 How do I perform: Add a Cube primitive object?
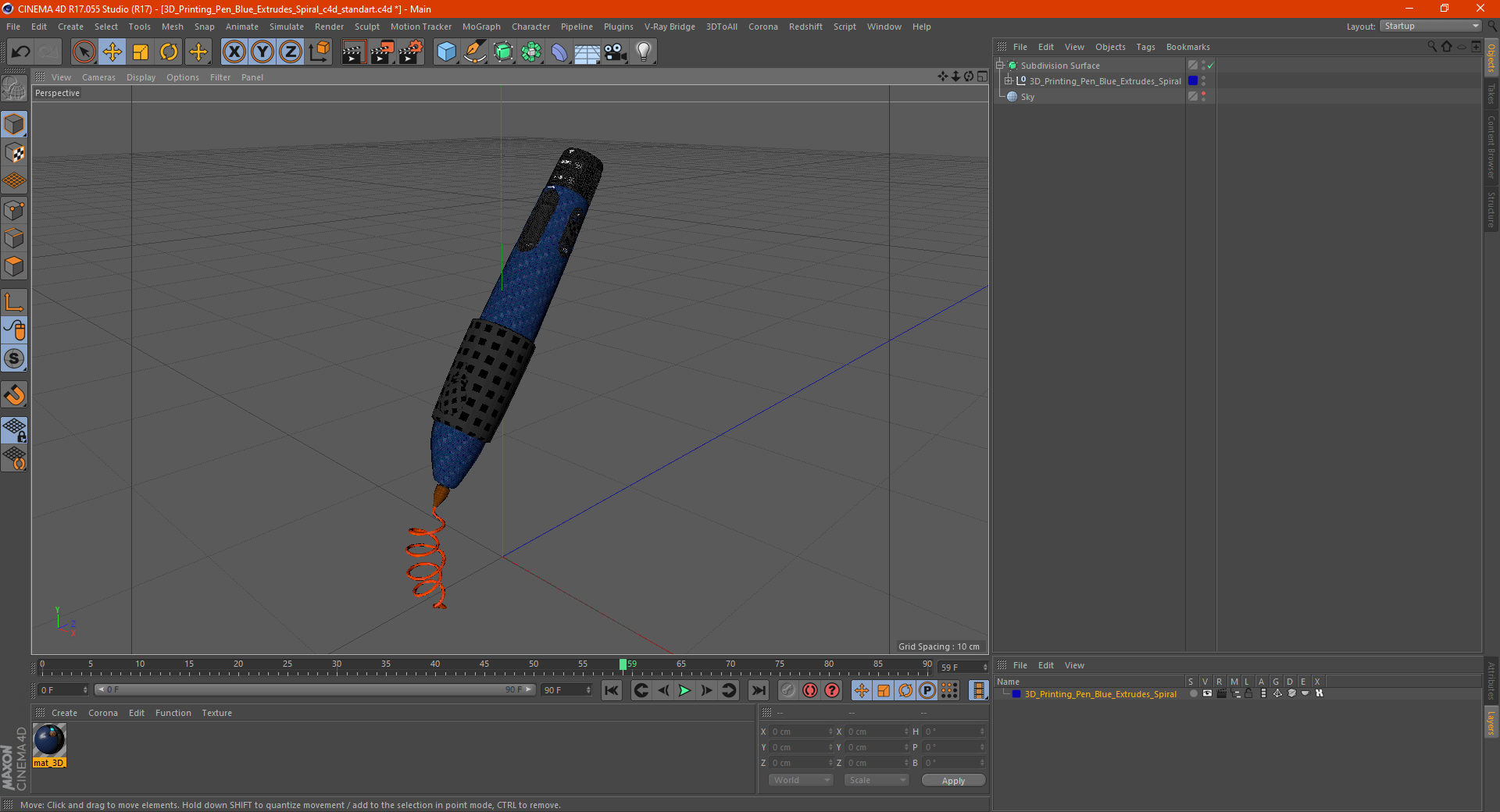coord(446,52)
